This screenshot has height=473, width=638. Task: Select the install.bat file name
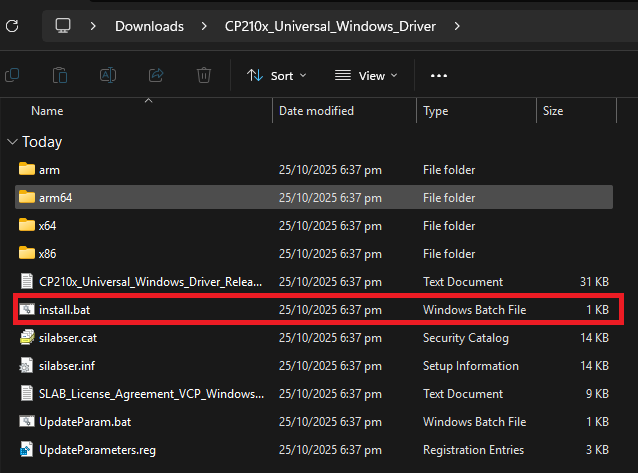[x=64, y=310]
